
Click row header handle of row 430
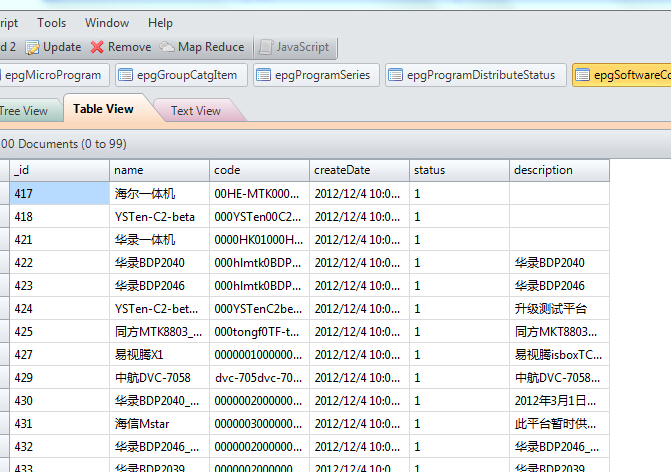pyautogui.click(x=4, y=401)
